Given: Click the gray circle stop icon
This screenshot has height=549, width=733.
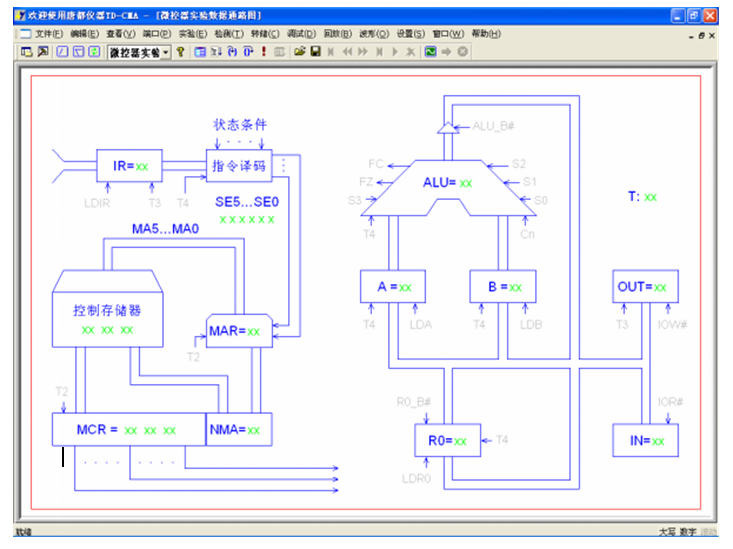Looking at the screenshot, I should [x=462, y=52].
